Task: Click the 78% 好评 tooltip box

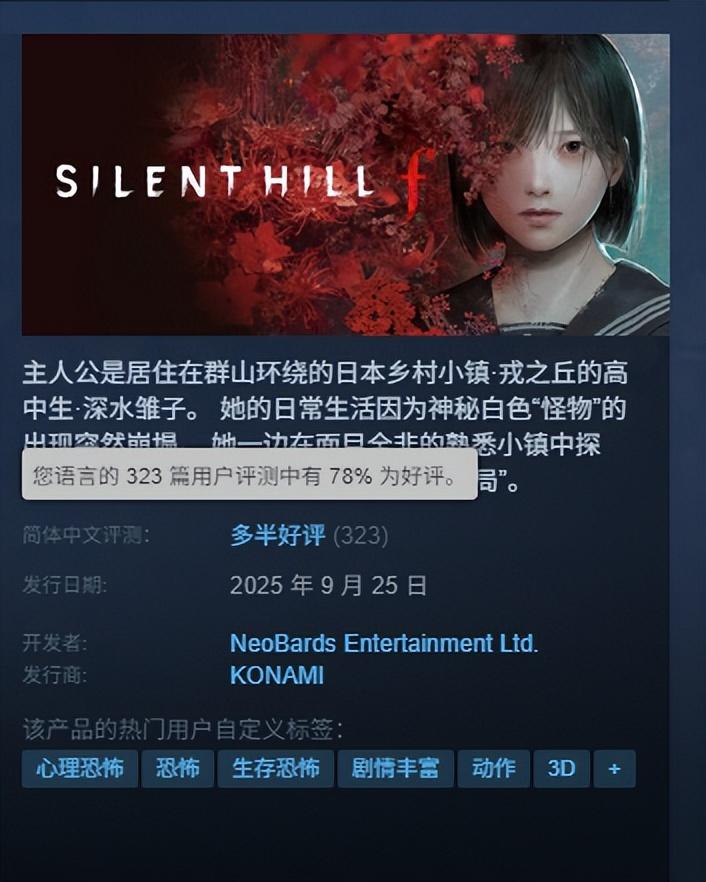Action: [x=249, y=474]
